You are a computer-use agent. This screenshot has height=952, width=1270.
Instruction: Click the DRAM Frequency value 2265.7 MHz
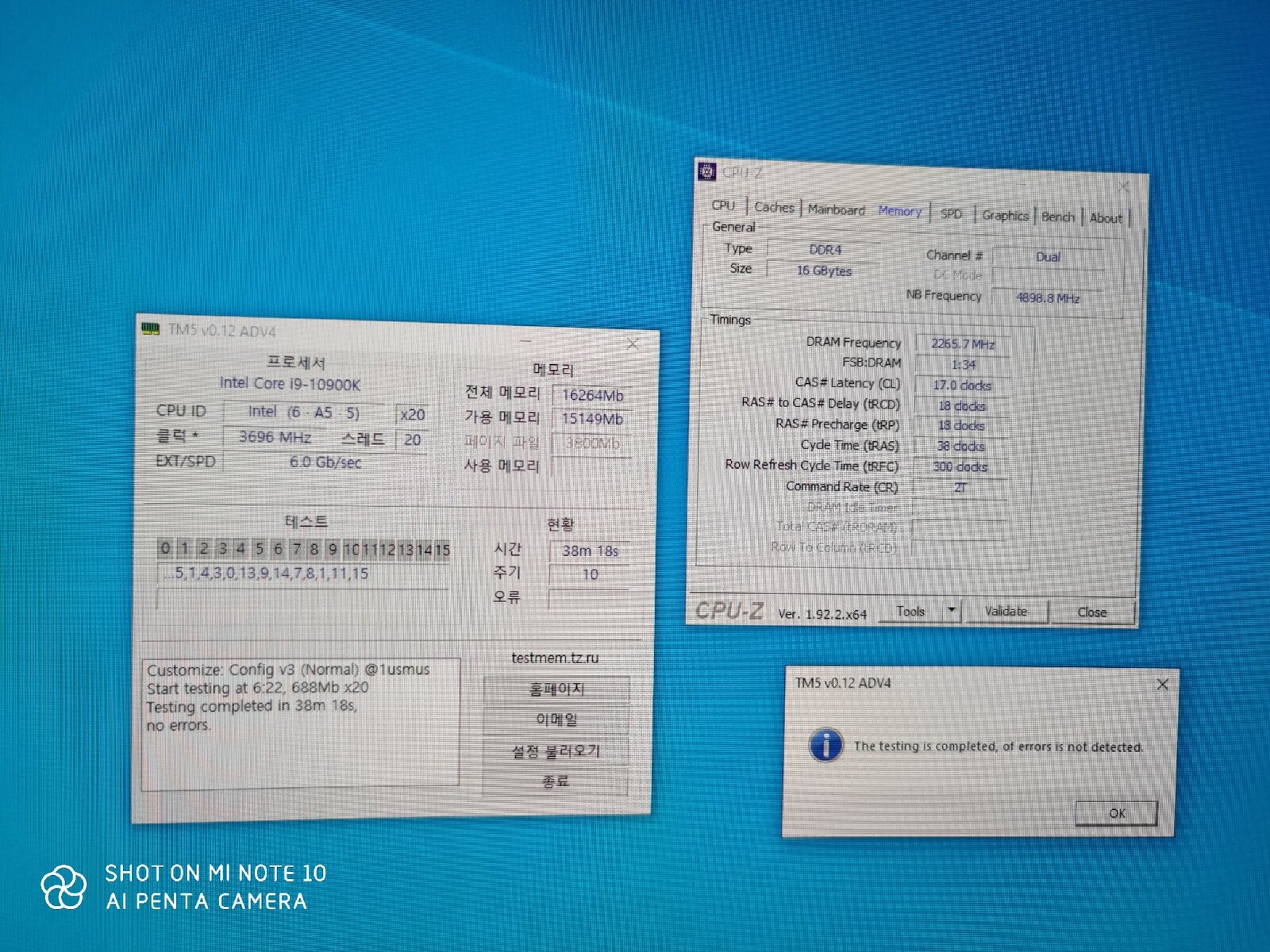tap(963, 344)
